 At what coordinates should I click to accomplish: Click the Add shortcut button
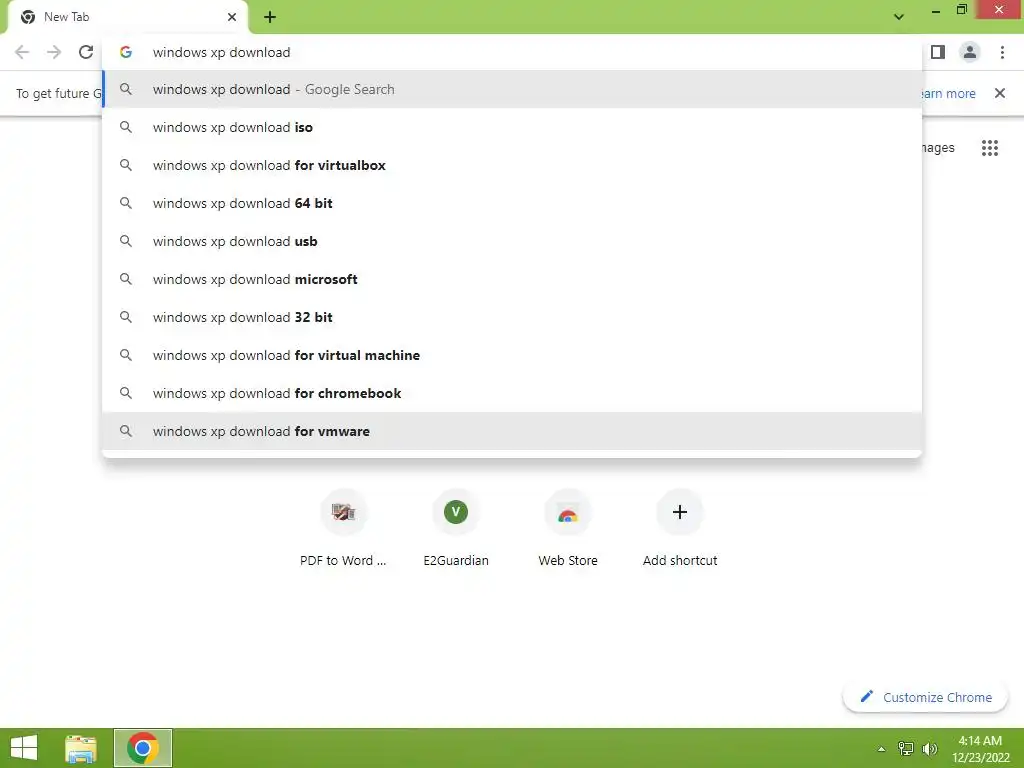tap(680, 528)
